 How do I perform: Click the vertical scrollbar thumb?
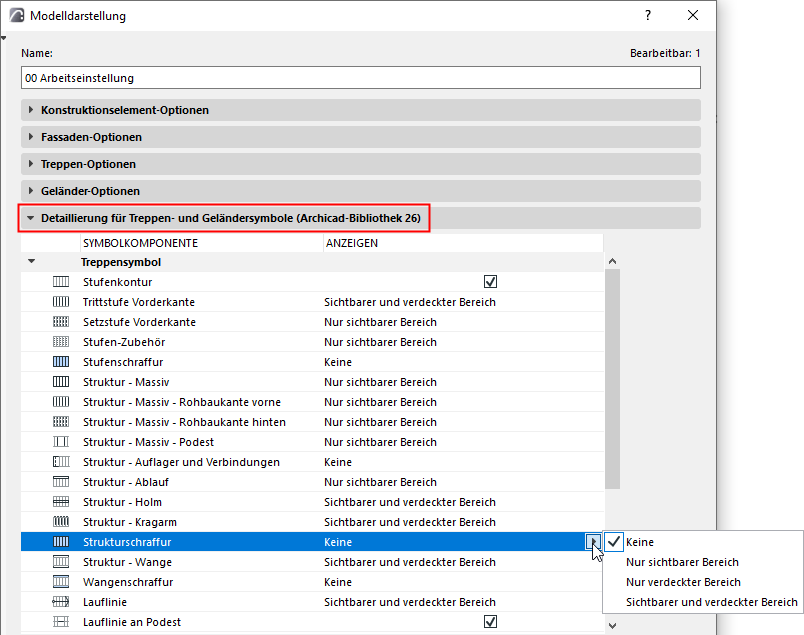tap(612, 379)
